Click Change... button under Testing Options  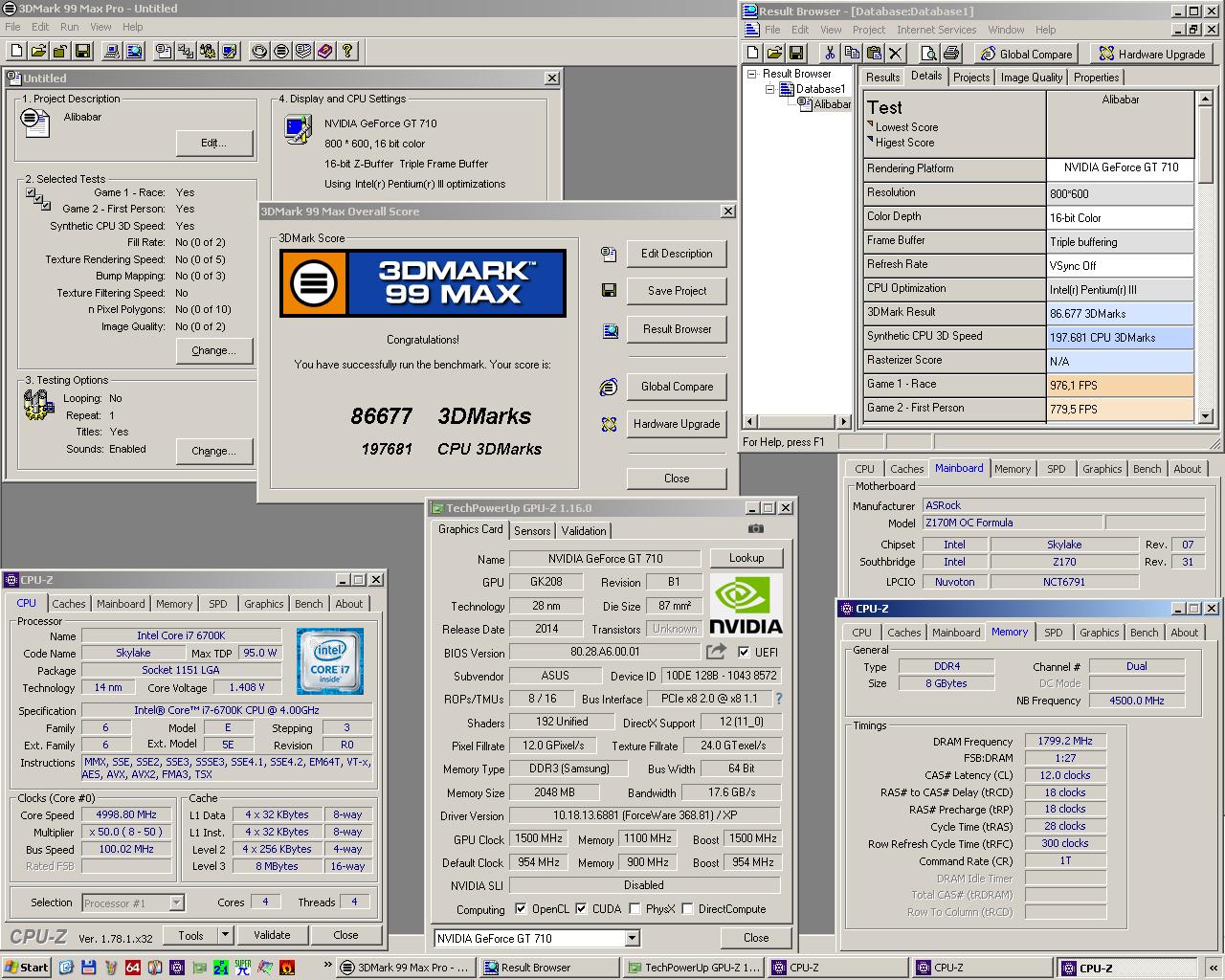(x=214, y=451)
